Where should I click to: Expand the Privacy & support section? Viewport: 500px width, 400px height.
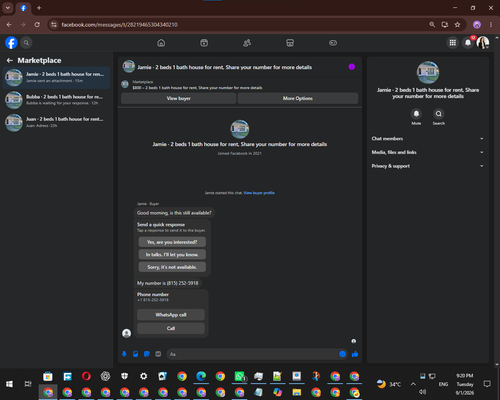(428, 166)
